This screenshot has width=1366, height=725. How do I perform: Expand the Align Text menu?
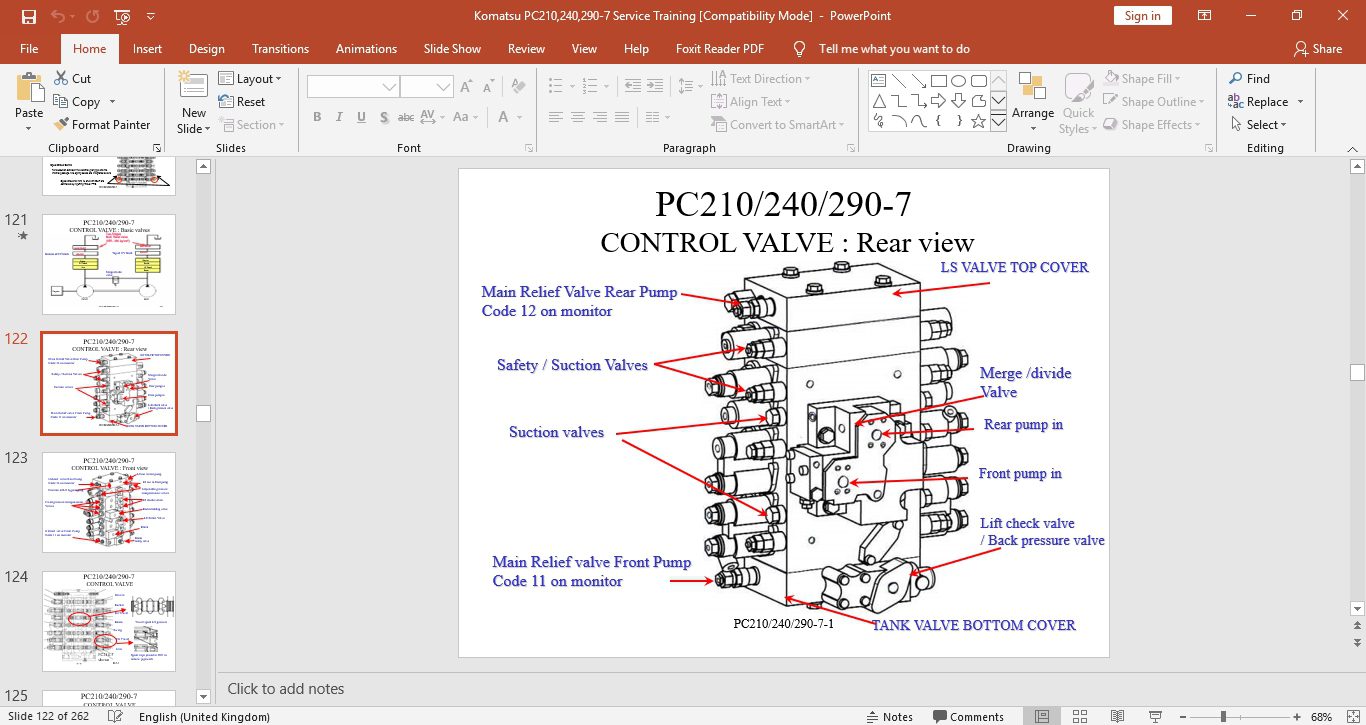[751, 101]
